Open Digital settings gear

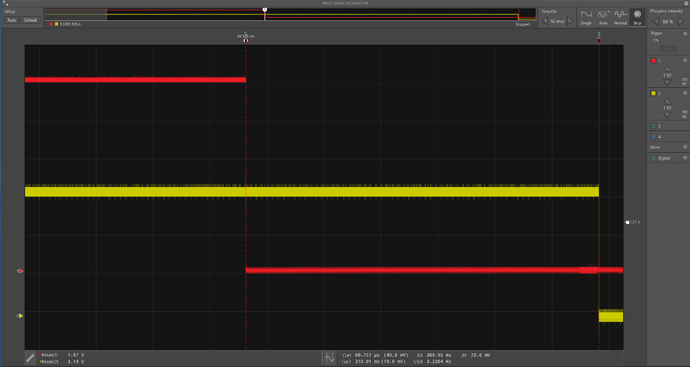click(x=685, y=158)
